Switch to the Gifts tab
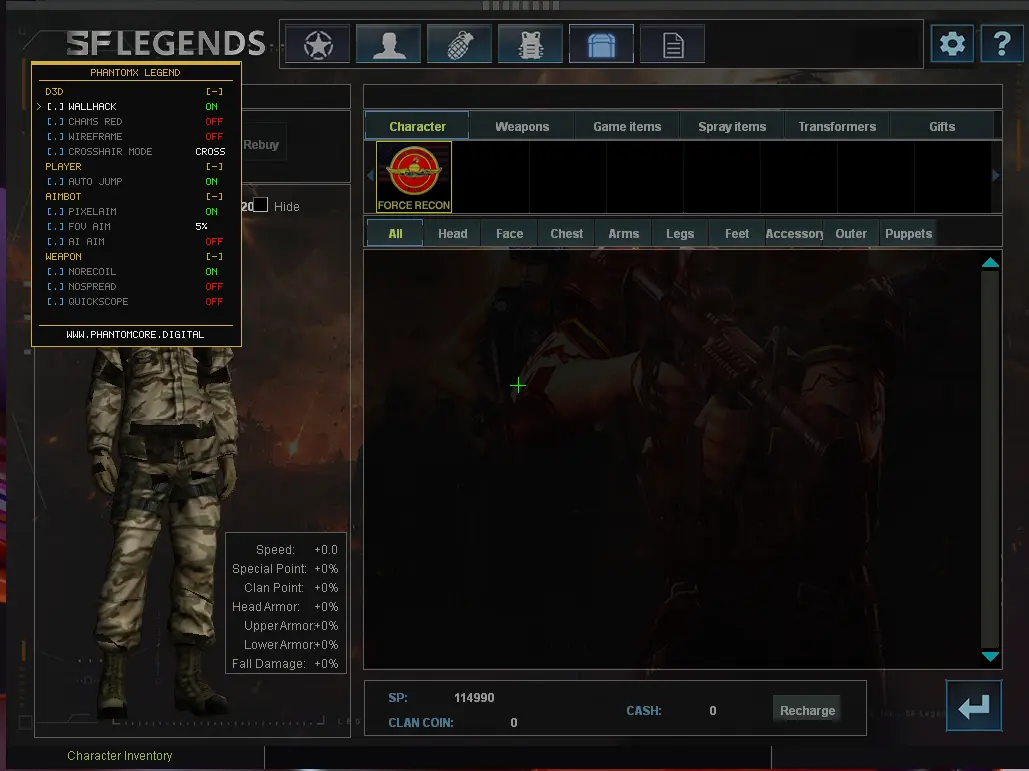 click(942, 126)
